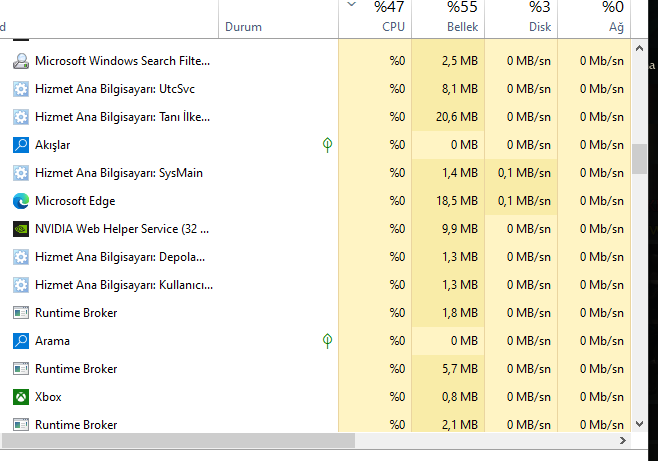The width and height of the screenshot is (658, 461).
Task: Select Hizmet Ana Bilgisayarı: Tanı İlke... row
Action: [316, 117]
